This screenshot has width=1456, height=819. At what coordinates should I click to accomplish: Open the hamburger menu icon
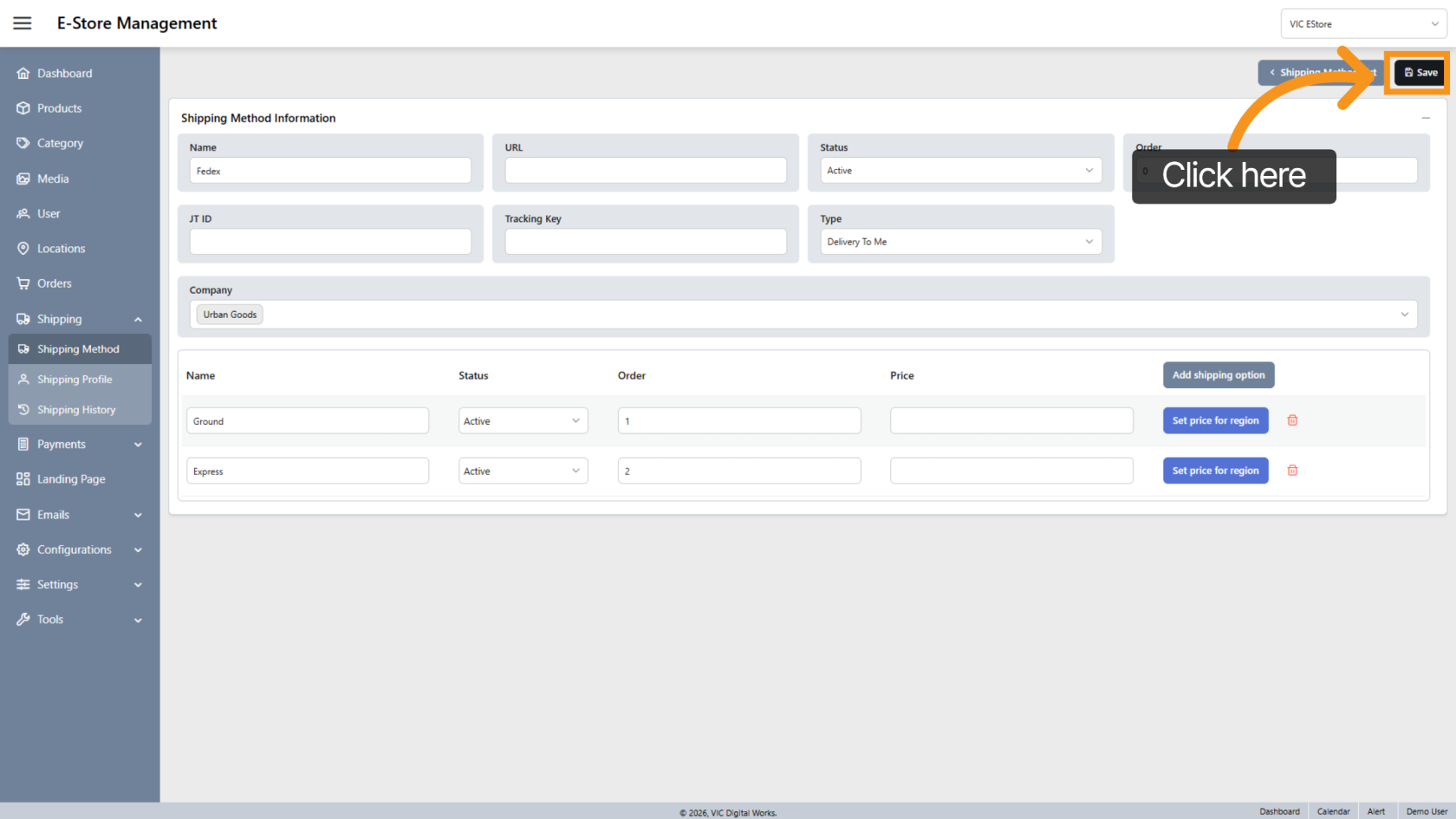click(23, 23)
